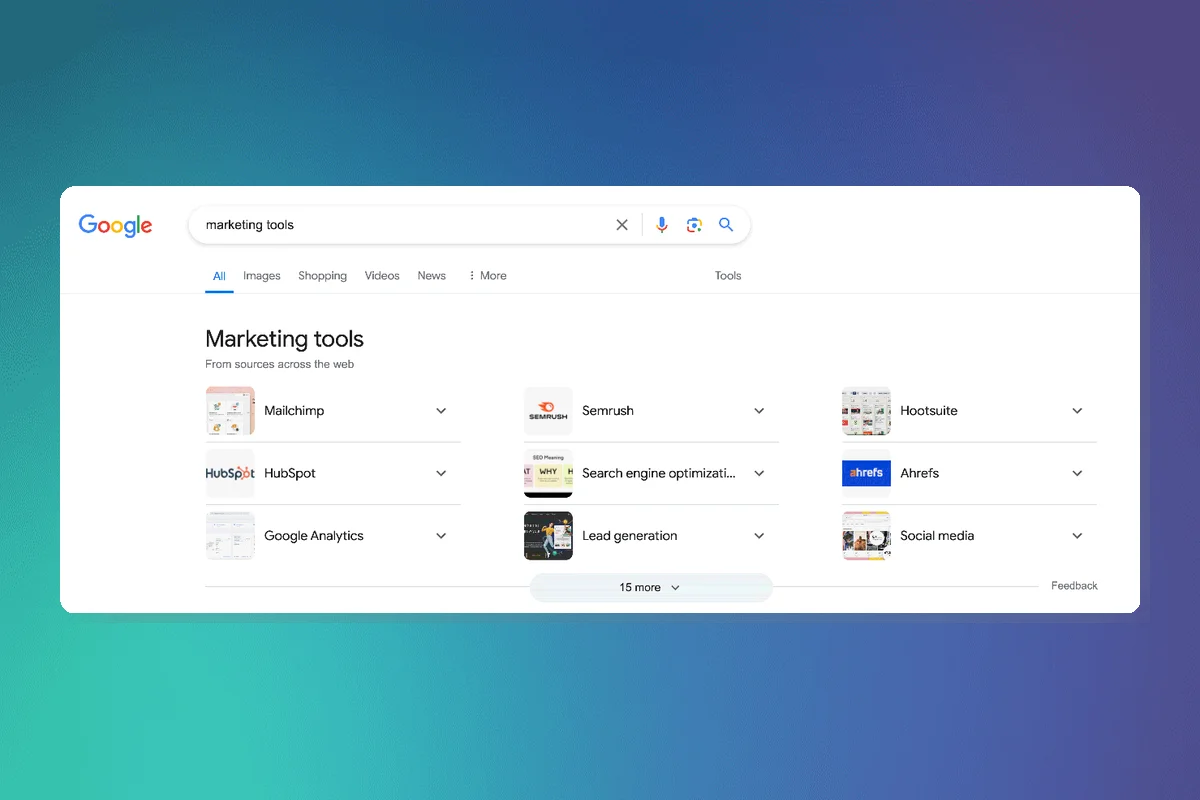The height and width of the screenshot is (800, 1200).
Task: Open the HubSpot logo thumbnail
Action: 230,474
